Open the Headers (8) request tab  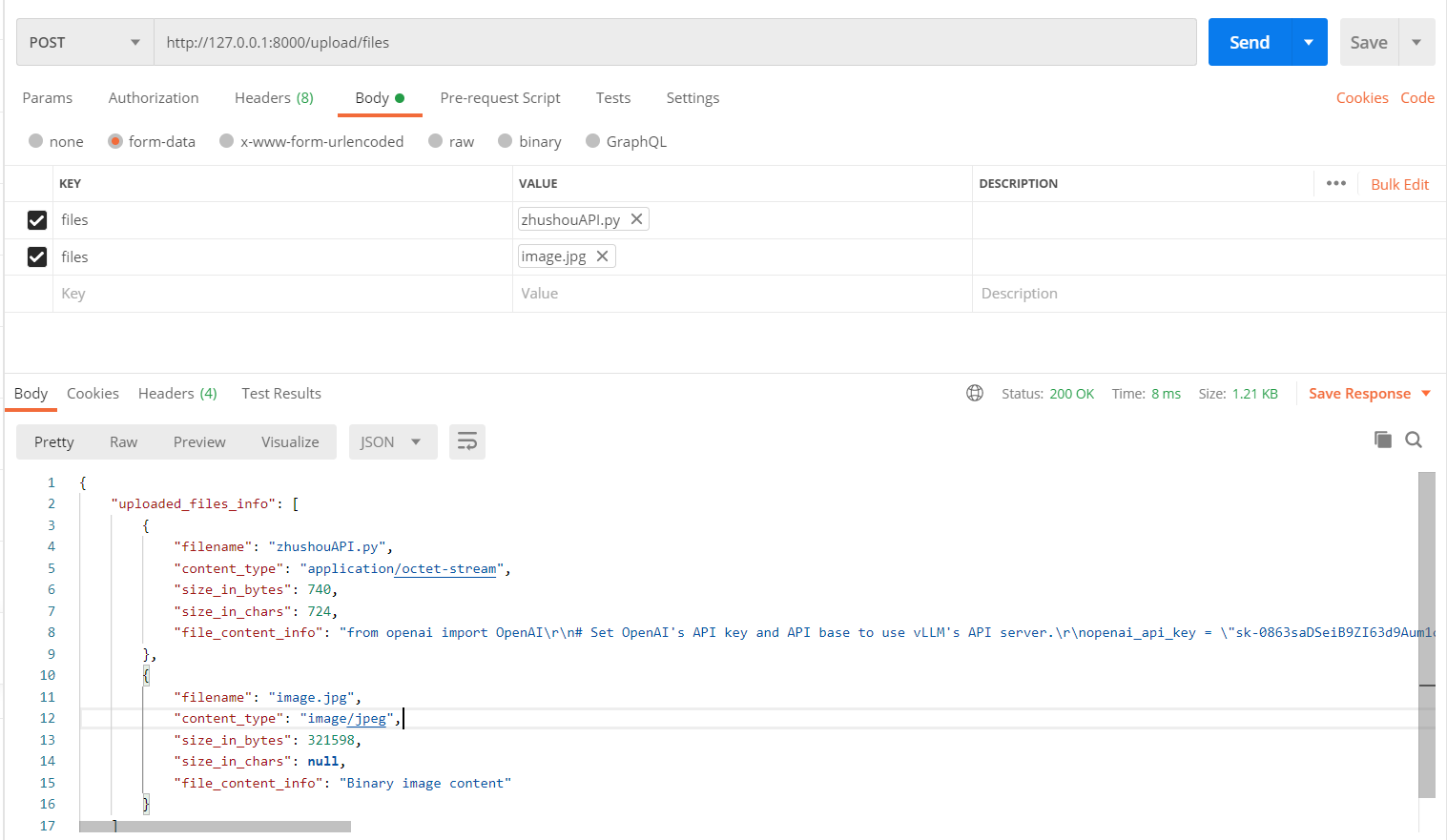(274, 97)
